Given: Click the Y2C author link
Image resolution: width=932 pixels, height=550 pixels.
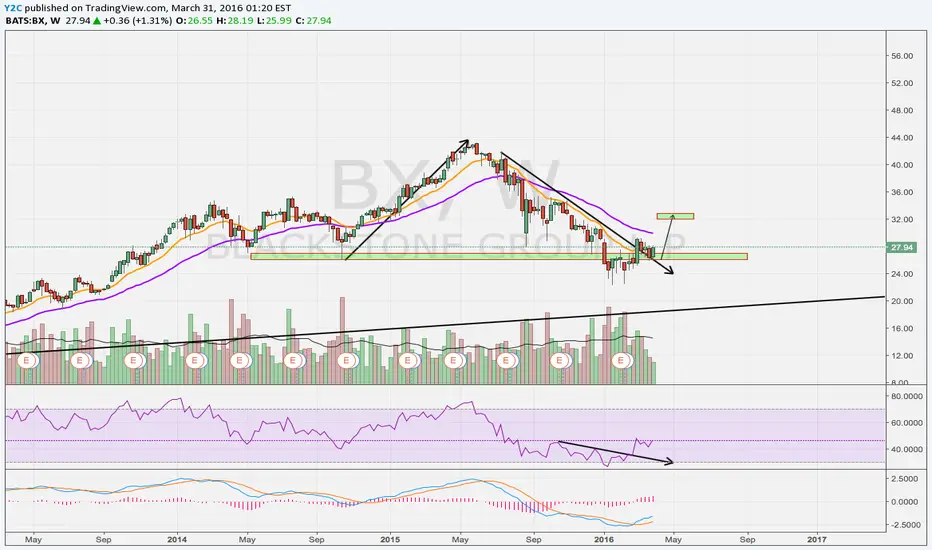Looking at the screenshot, I should [x=13, y=8].
